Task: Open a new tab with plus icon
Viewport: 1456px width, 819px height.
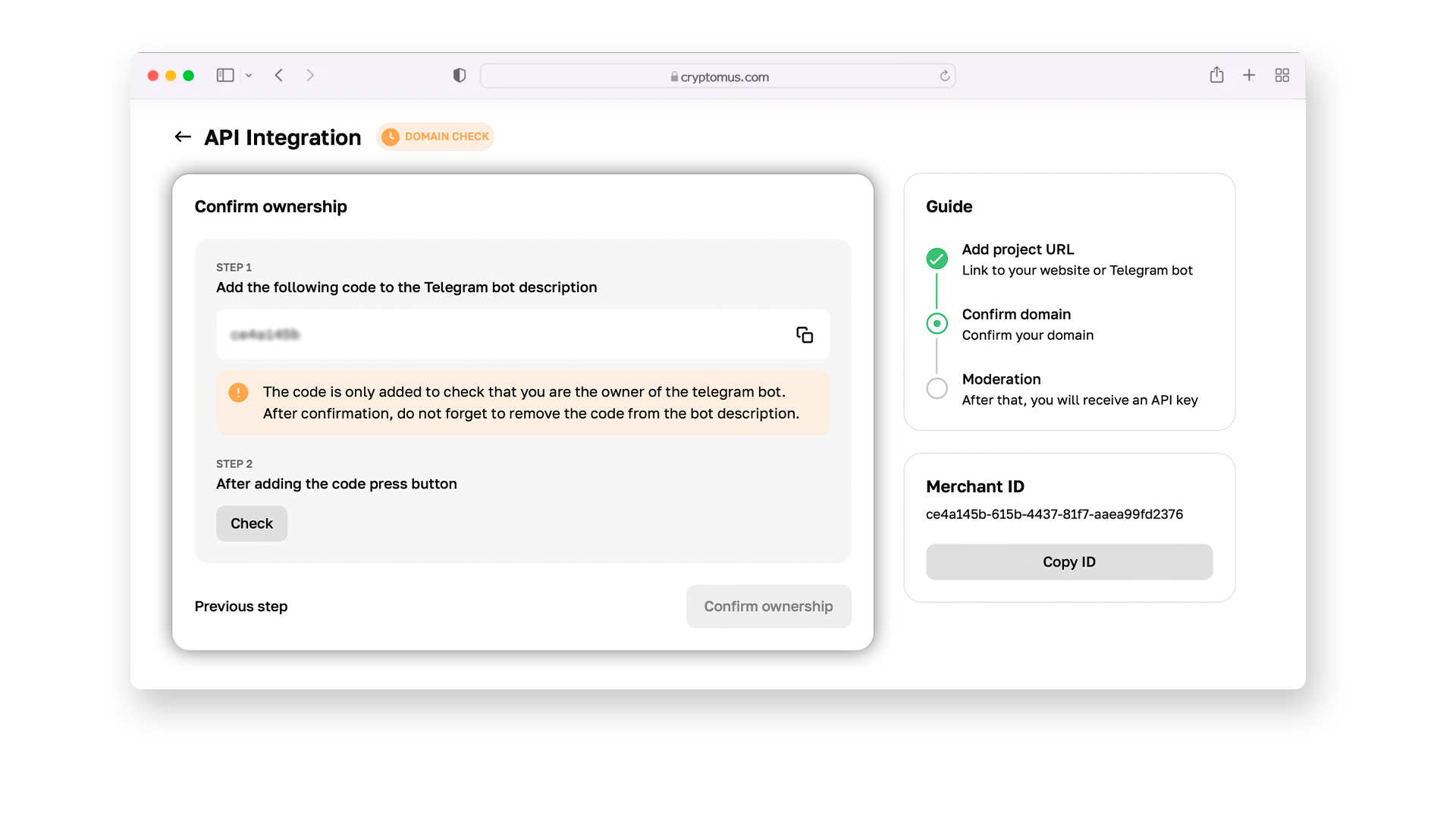Action: [x=1249, y=75]
